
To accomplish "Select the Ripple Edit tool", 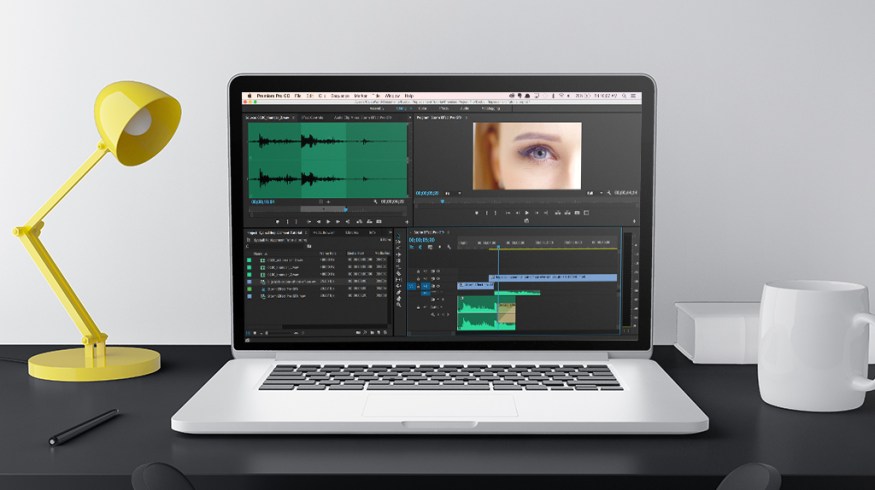I will [398, 254].
